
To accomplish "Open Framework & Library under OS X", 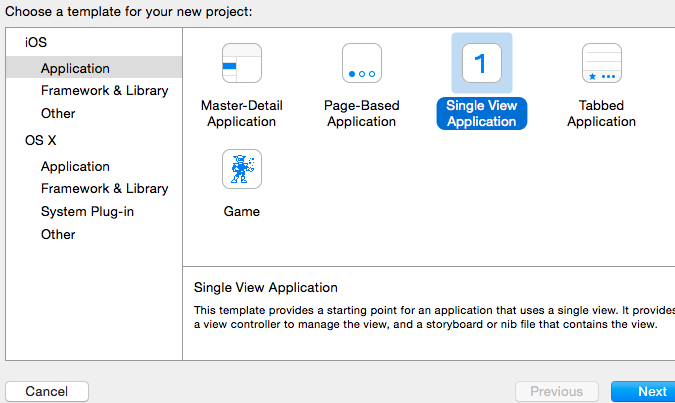I will click(104, 188).
